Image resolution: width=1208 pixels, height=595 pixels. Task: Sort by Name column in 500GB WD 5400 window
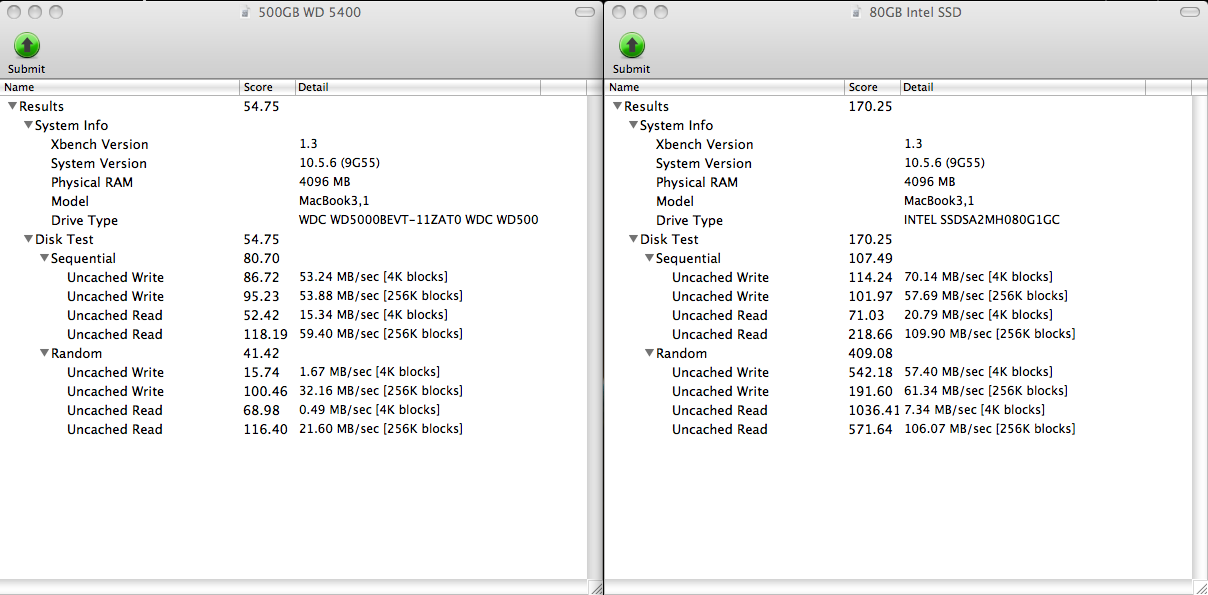coord(120,87)
